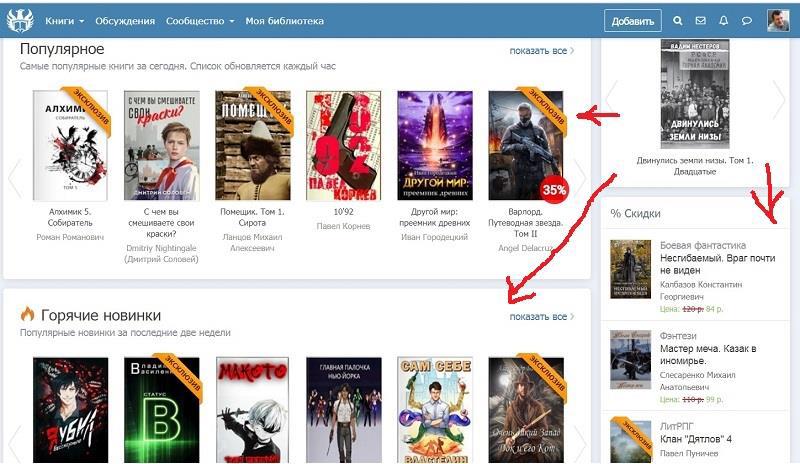Click the site logo in the header
The height and width of the screenshot is (464, 800).
click(x=20, y=20)
